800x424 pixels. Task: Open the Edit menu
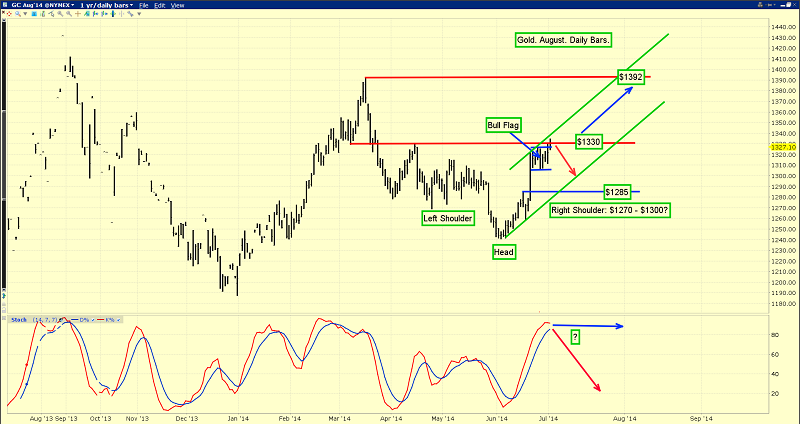[160, 5]
